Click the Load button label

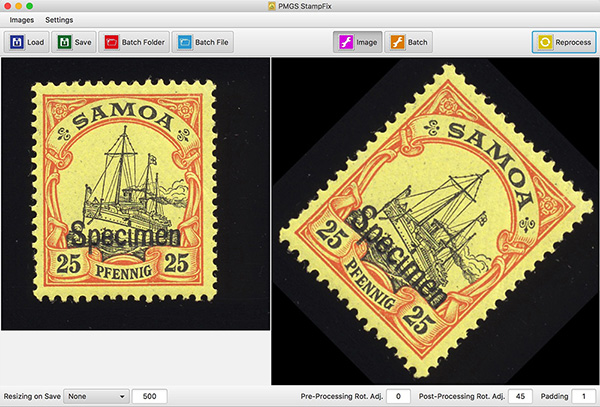(x=36, y=42)
